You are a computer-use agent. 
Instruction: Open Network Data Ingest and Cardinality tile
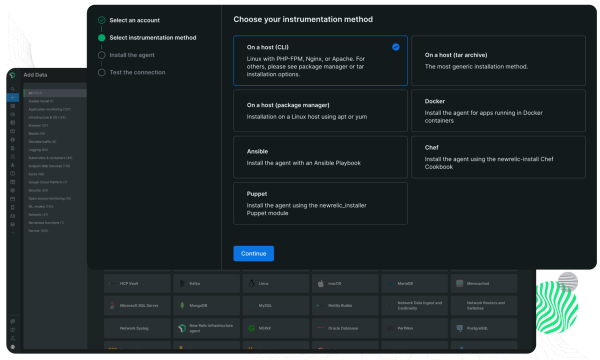[x=414, y=305]
